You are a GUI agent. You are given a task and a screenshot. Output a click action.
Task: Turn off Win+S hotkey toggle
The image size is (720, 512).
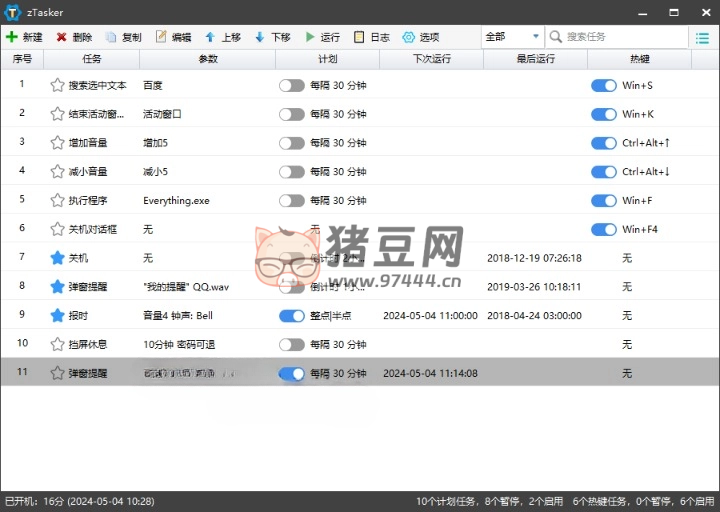(x=604, y=86)
